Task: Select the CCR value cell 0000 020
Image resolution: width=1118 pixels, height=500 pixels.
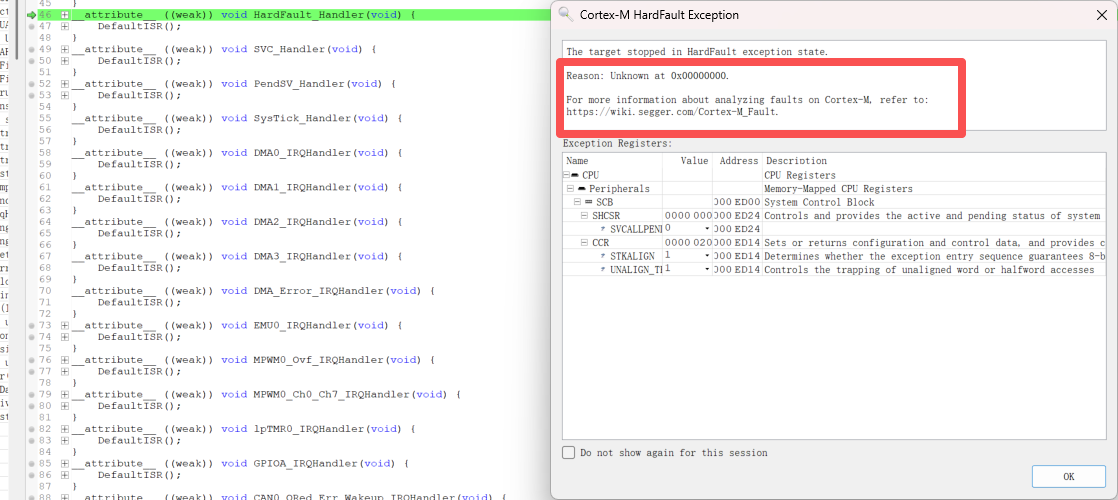Action: [687, 243]
